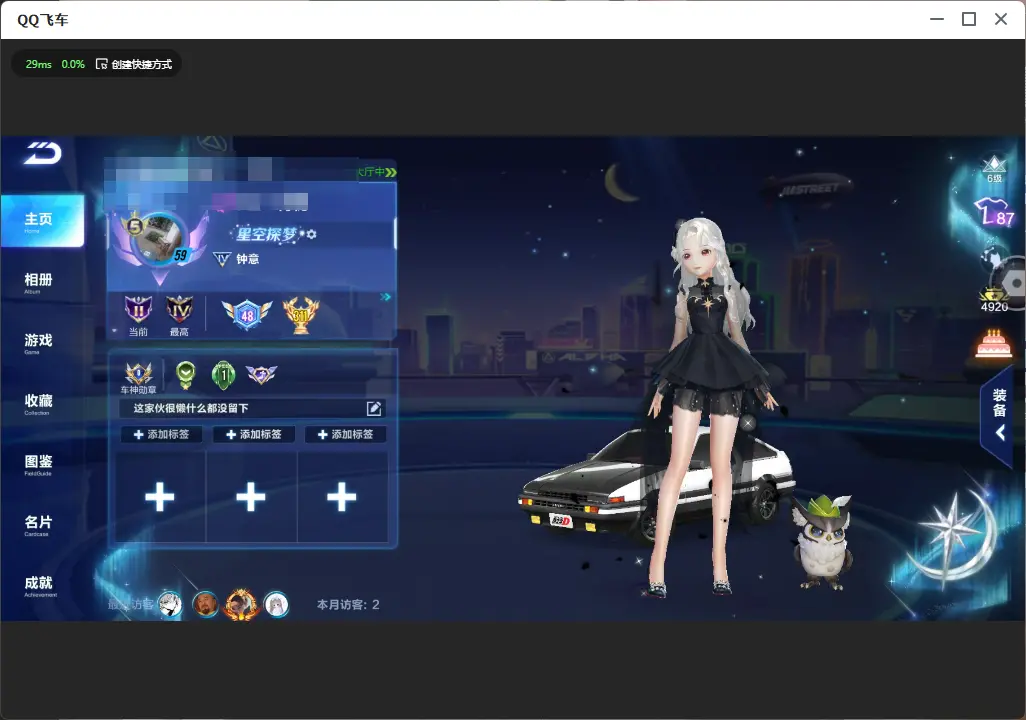Close the QQ飞车 window
The height and width of the screenshot is (720, 1026).
click(x=1001, y=20)
